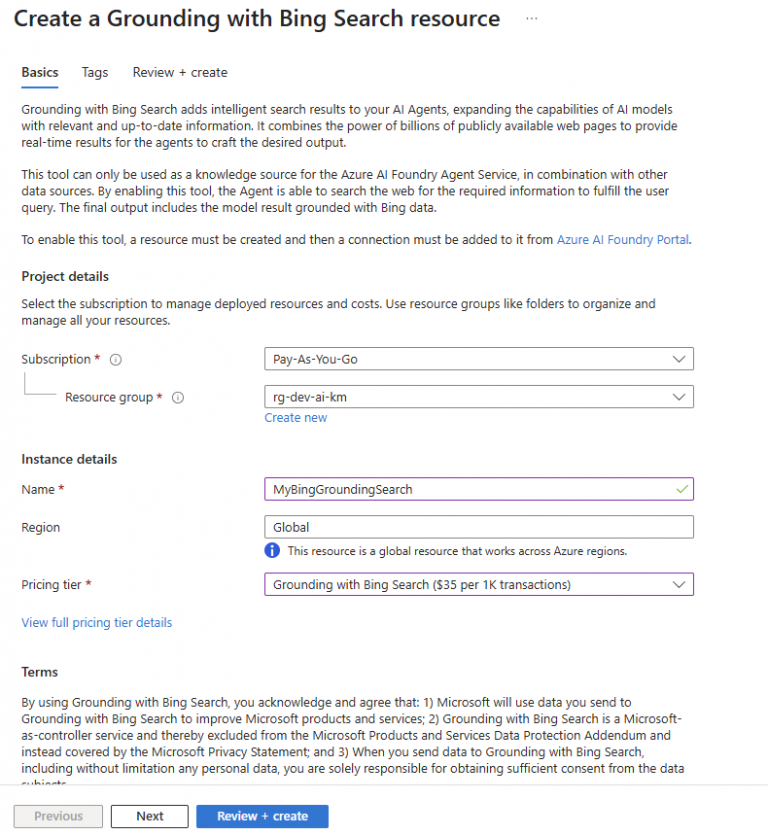Click View full pricing tier details
Image resolution: width=768 pixels, height=835 pixels.
tap(96, 622)
